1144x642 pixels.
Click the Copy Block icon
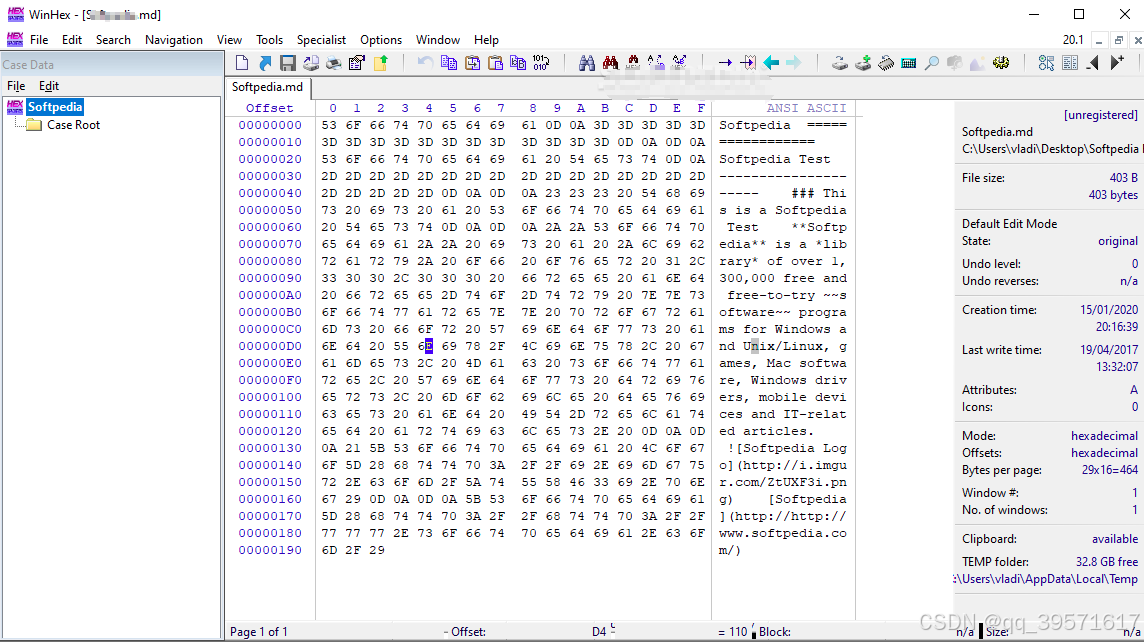(x=449, y=63)
